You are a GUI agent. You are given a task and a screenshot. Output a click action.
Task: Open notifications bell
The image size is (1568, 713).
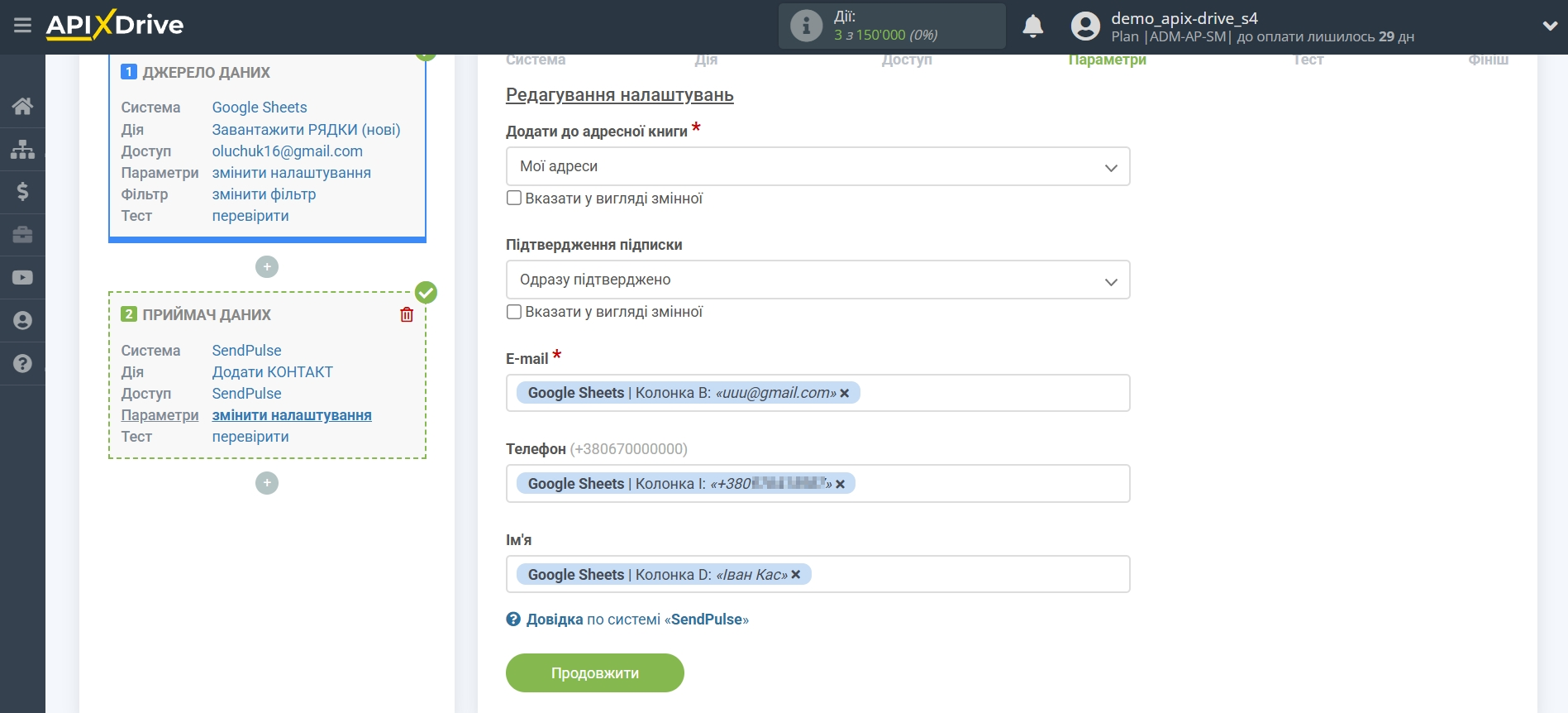click(x=1032, y=26)
